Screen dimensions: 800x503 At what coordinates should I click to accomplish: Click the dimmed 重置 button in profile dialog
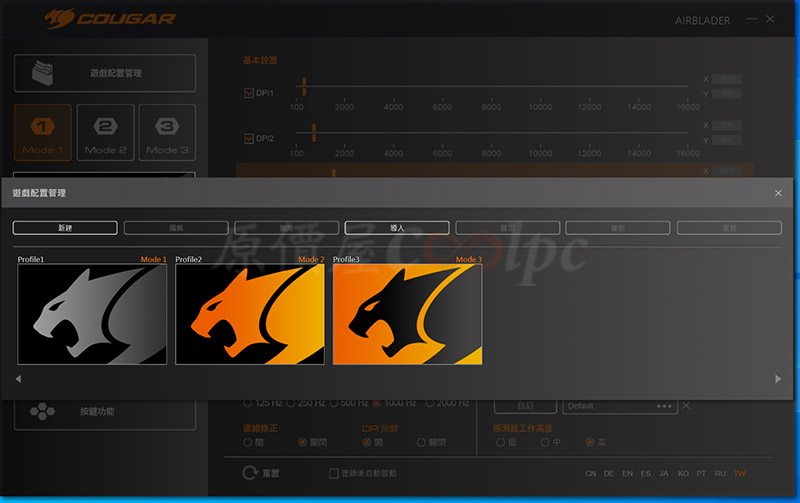(x=729, y=228)
